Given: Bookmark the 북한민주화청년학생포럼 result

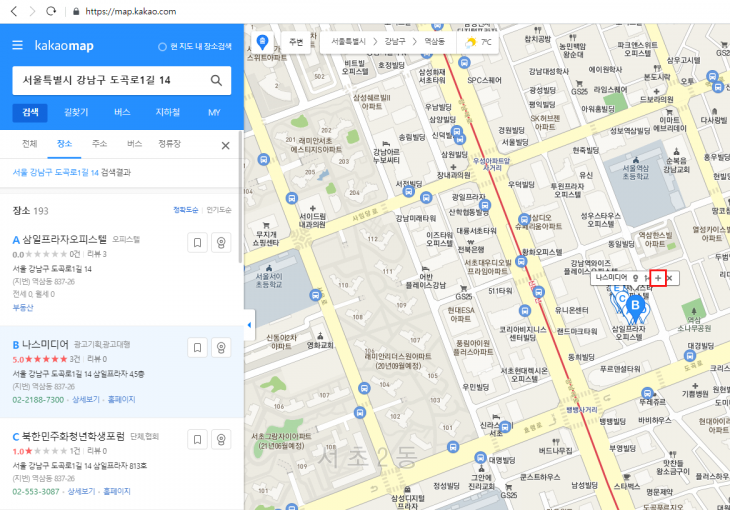Looking at the screenshot, I should pyautogui.click(x=198, y=440).
